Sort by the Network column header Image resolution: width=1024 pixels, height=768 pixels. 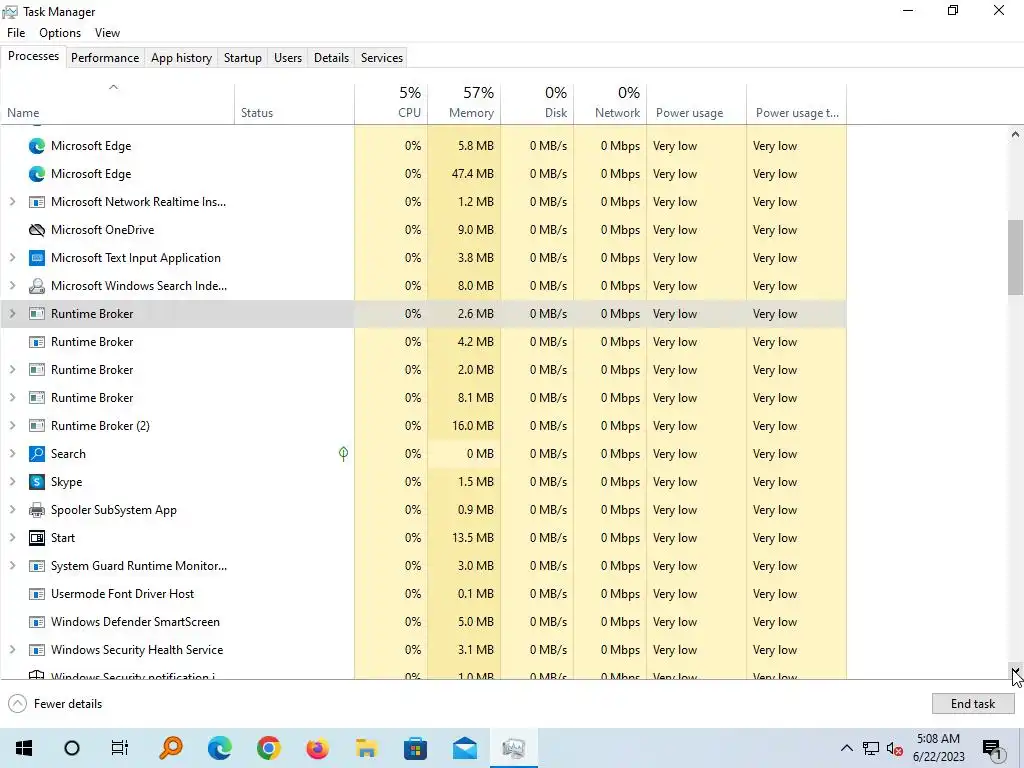(x=611, y=104)
